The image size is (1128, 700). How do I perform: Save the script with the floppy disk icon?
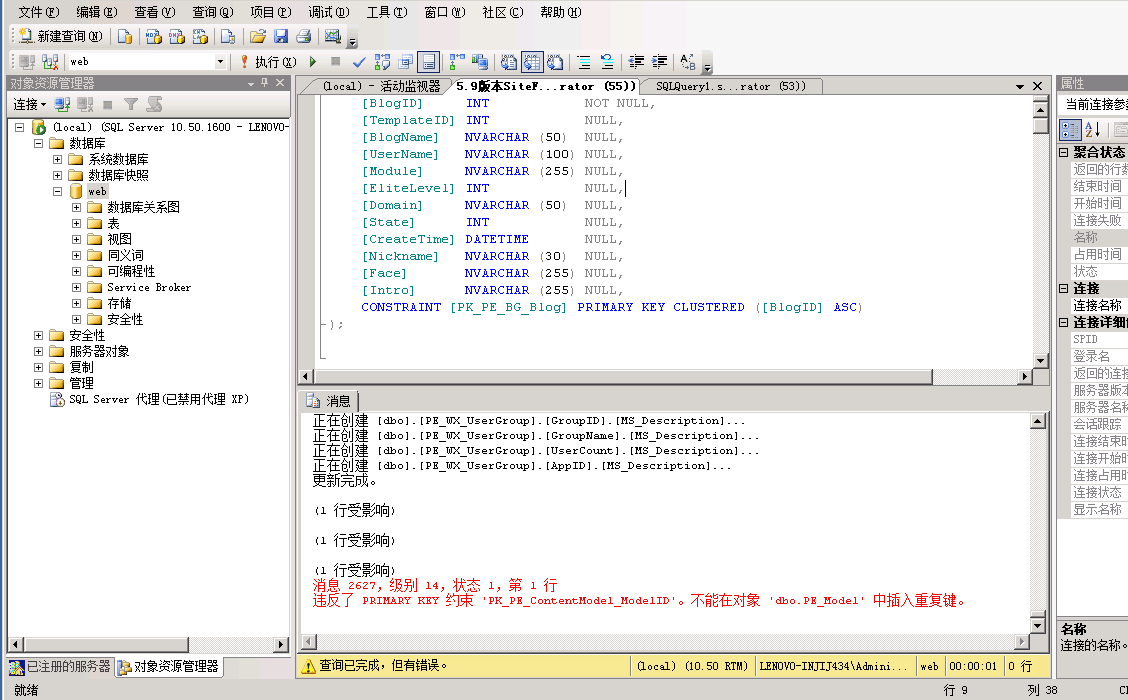(x=281, y=37)
